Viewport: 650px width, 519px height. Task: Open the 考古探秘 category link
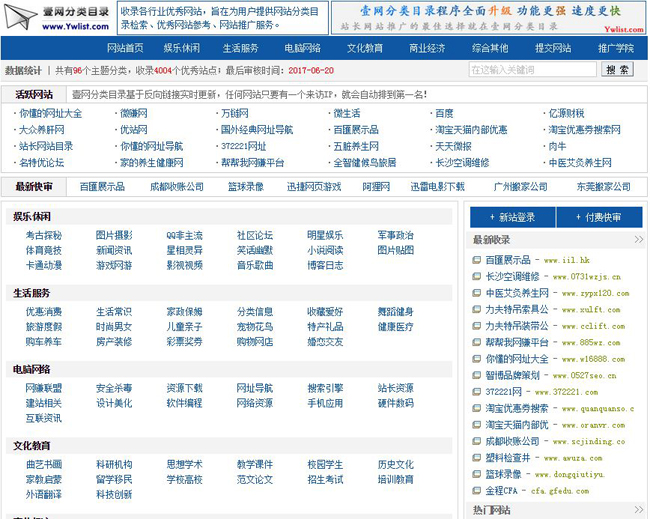click(x=44, y=236)
